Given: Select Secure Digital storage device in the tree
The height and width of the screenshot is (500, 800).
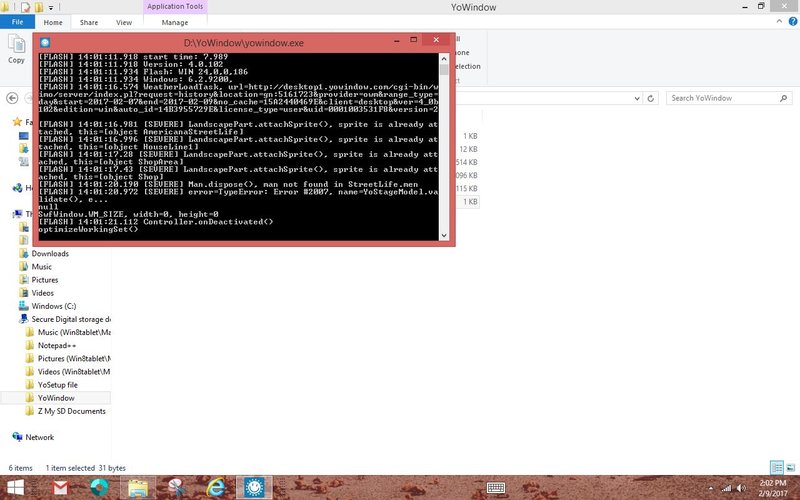Looking at the screenshot, I should [x=71, y=319].
